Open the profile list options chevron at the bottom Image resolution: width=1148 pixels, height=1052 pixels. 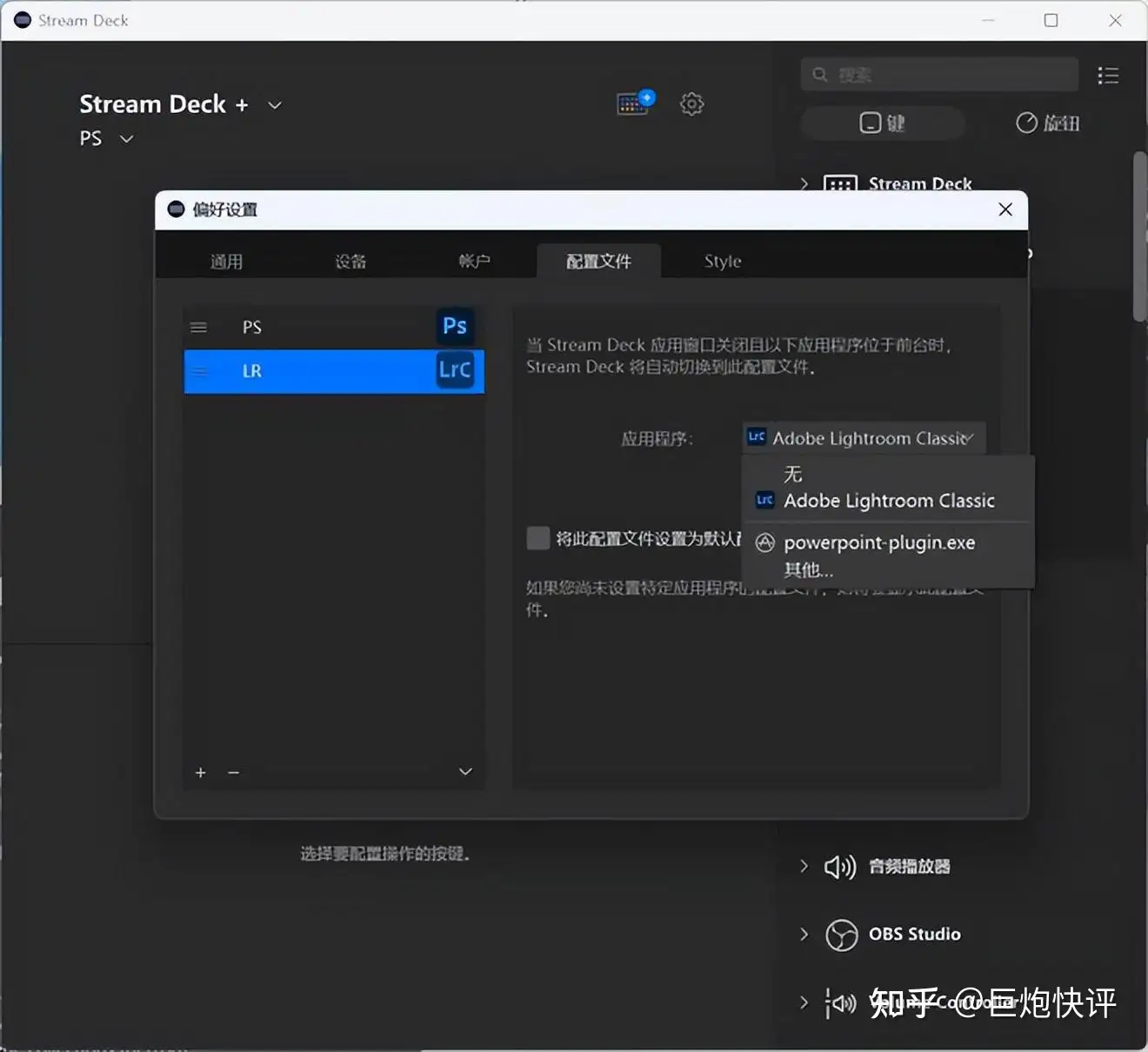click(x=465, y=772)
